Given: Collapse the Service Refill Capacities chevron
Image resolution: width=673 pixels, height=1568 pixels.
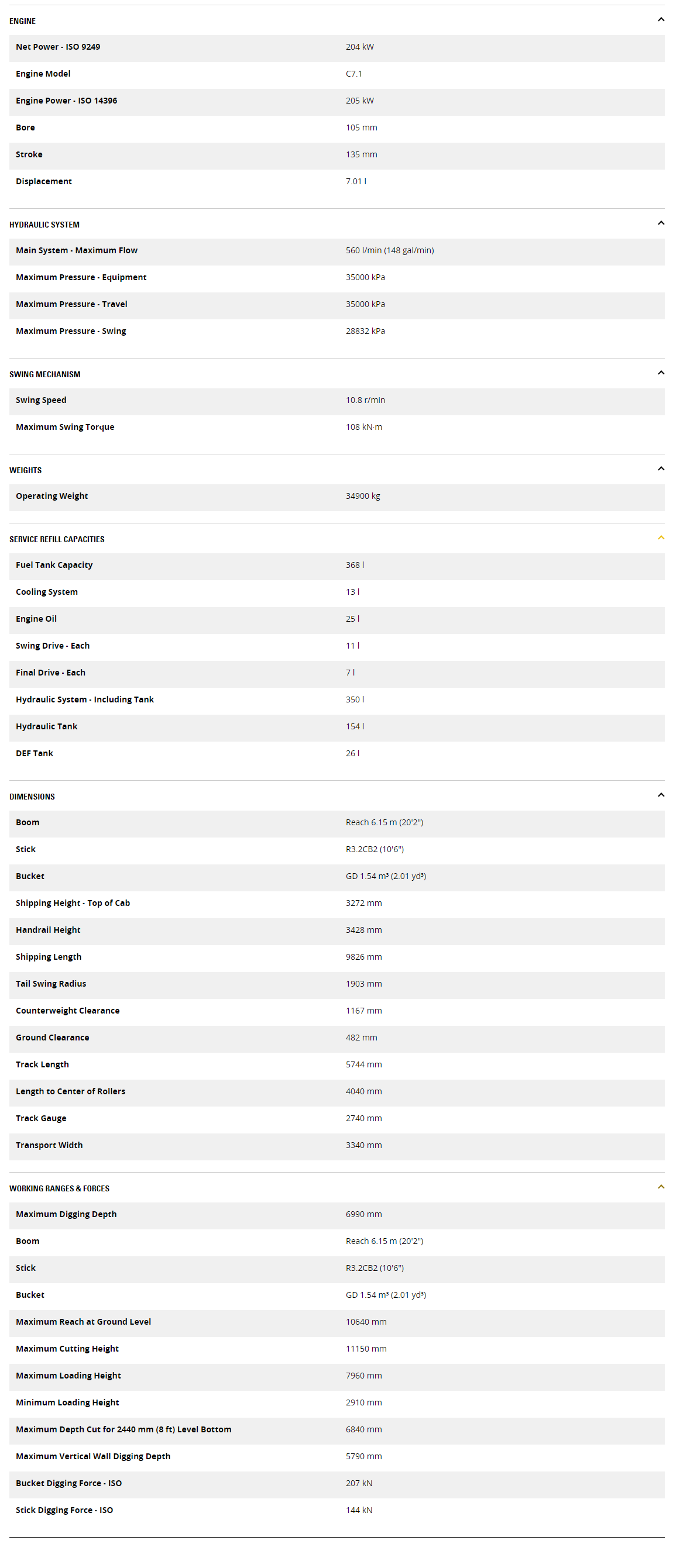Looking at the screenshot, I should coord(661,538).
